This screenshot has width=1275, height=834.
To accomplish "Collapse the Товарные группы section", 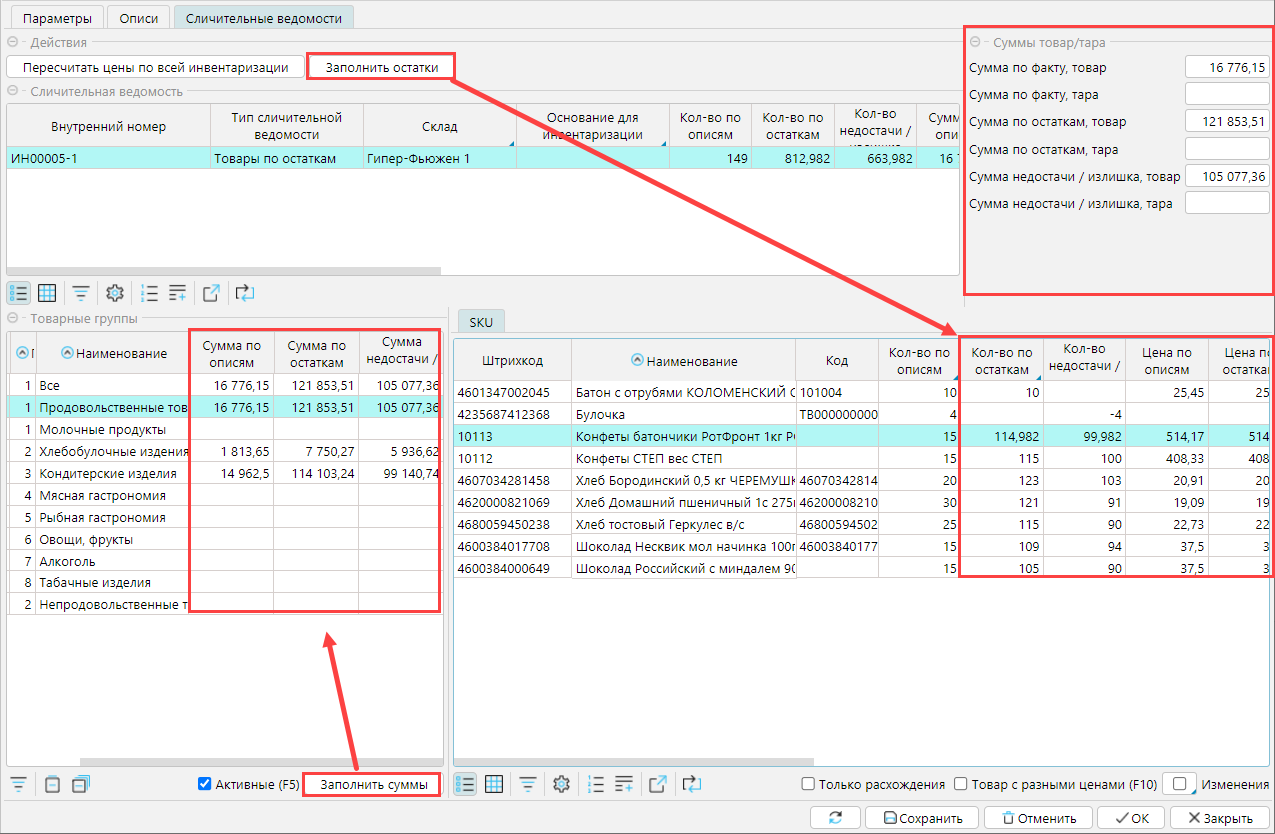I will click(x=14, y=319).
